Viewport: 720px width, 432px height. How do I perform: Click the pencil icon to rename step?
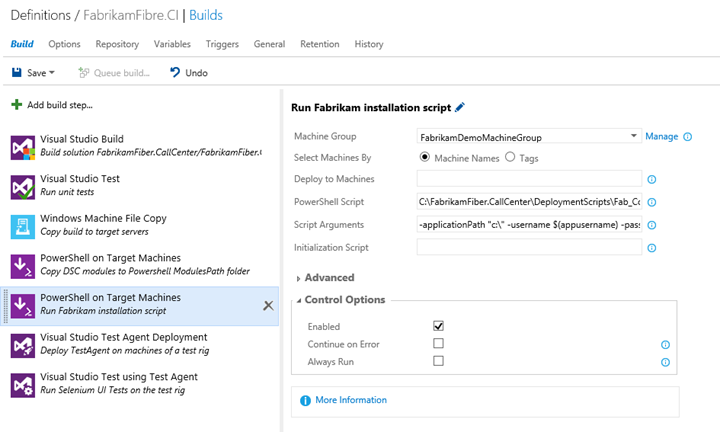[460, 107]
